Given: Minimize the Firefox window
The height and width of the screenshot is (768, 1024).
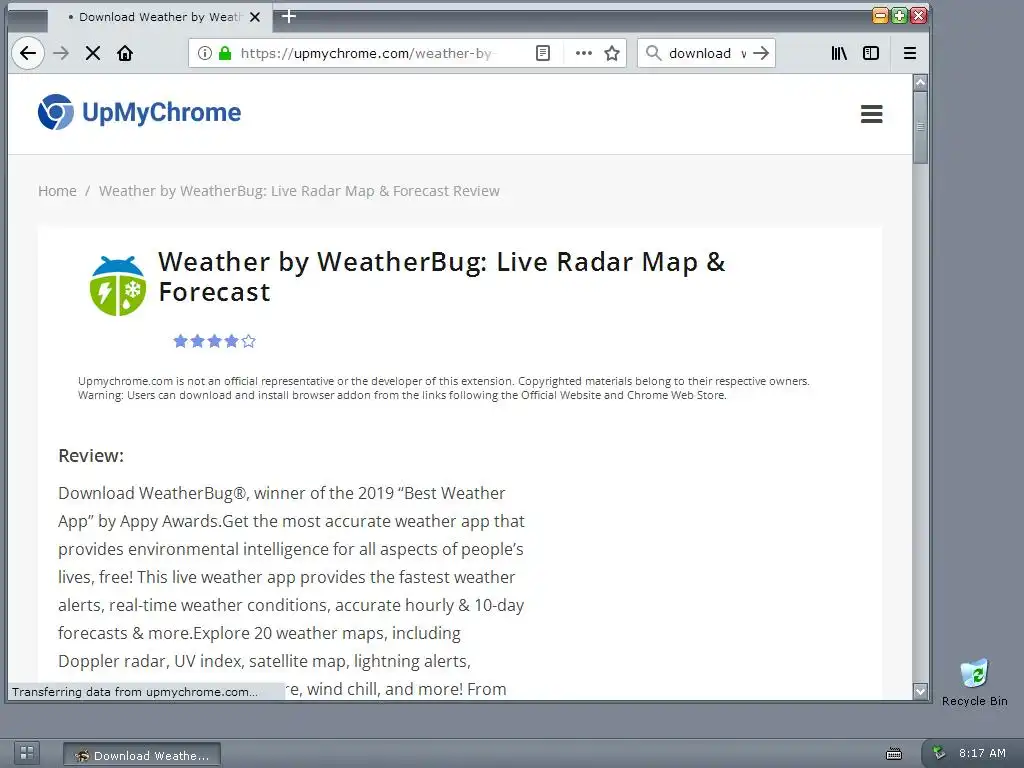Looking at the screenshot, I should click(880, 16).
